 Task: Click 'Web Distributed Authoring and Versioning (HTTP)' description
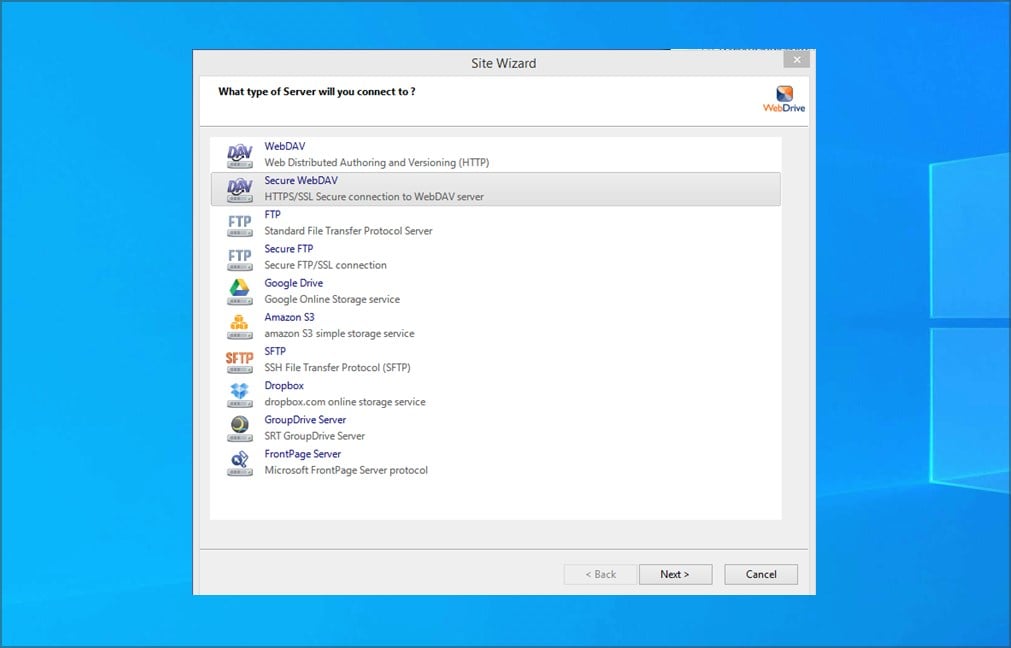[x=377, y=162]
